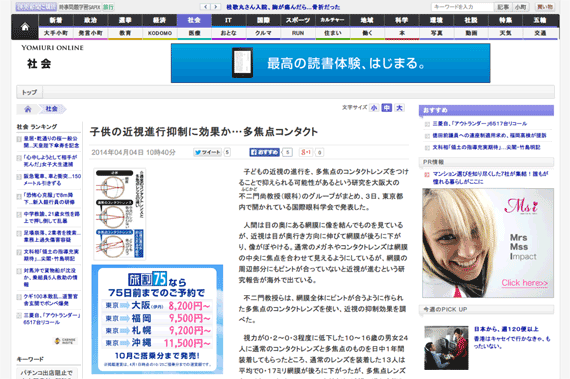Open the トップ tab below the banner
Image resolution: width=570 pixels, height=379 pixels.
tap(29, 92)
